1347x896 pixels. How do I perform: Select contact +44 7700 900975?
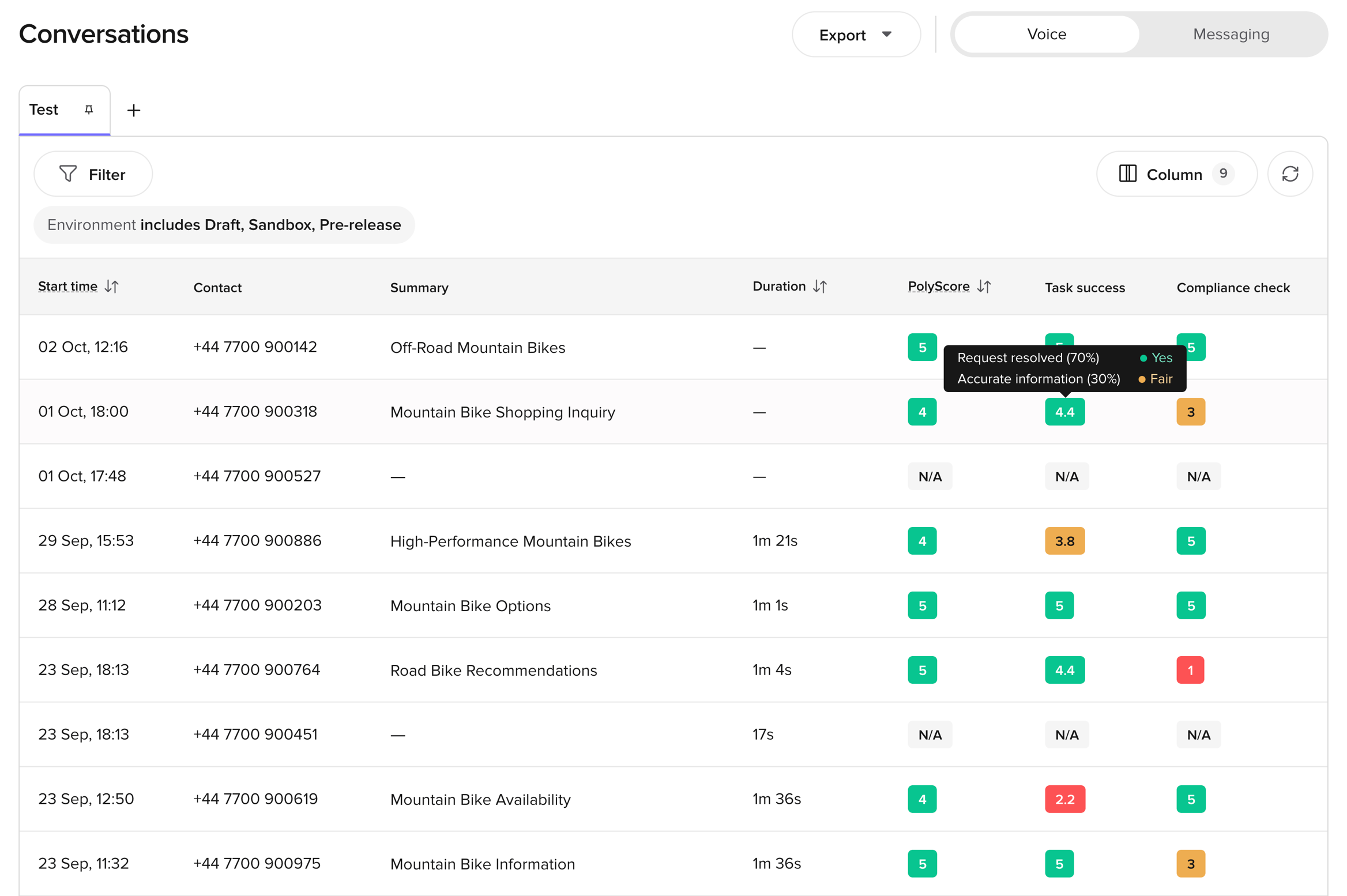coord(257,864)
